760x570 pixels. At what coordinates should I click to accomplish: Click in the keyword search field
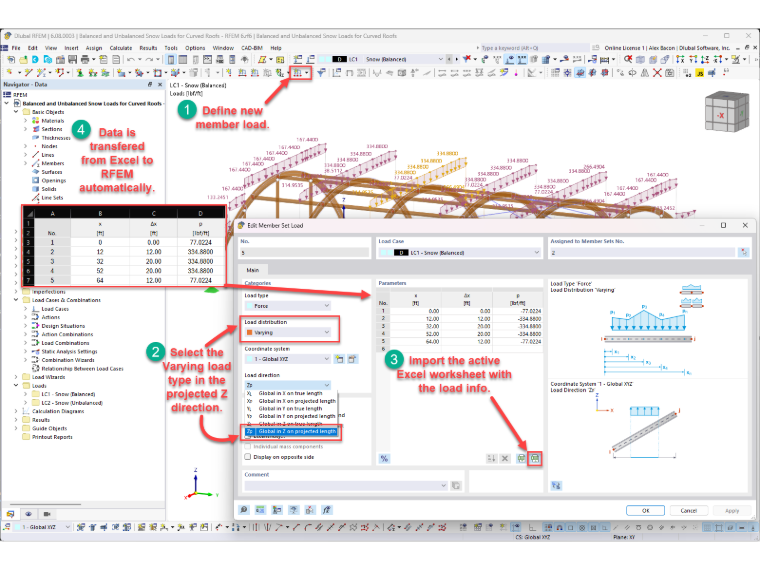(x=533, y=48)
